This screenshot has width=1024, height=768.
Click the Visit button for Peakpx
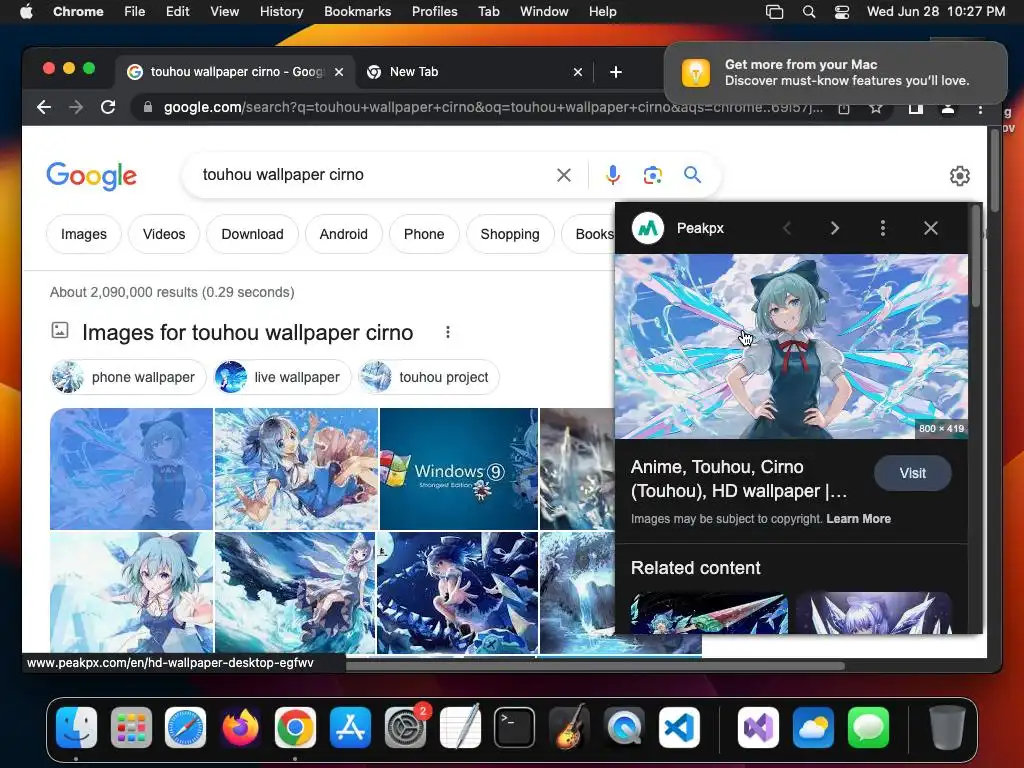[x=912, y=473]
